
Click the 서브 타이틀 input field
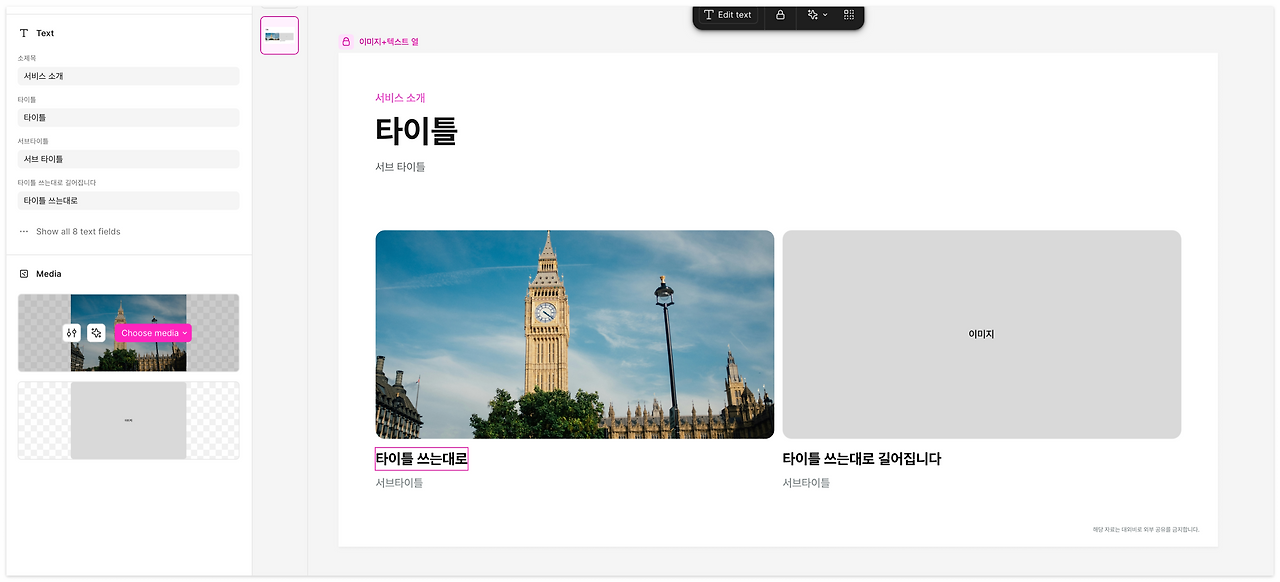(128, 158)
